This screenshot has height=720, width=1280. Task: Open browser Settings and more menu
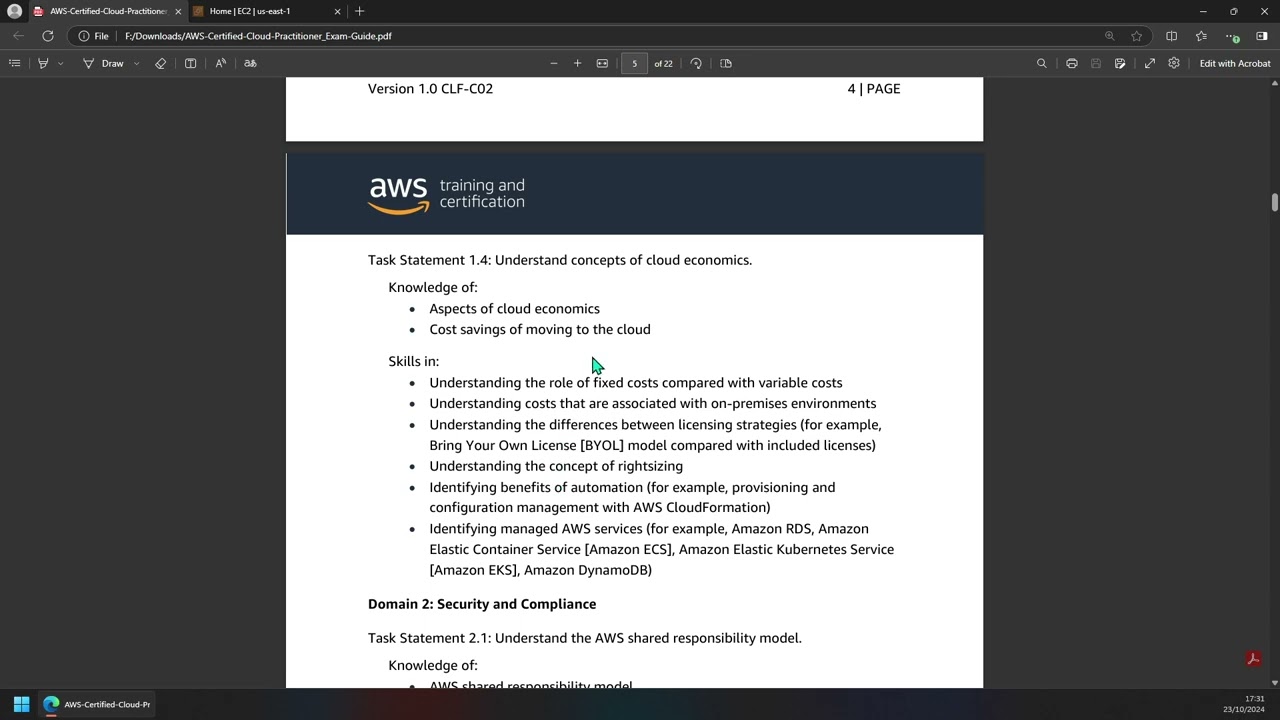(1232, 36)
